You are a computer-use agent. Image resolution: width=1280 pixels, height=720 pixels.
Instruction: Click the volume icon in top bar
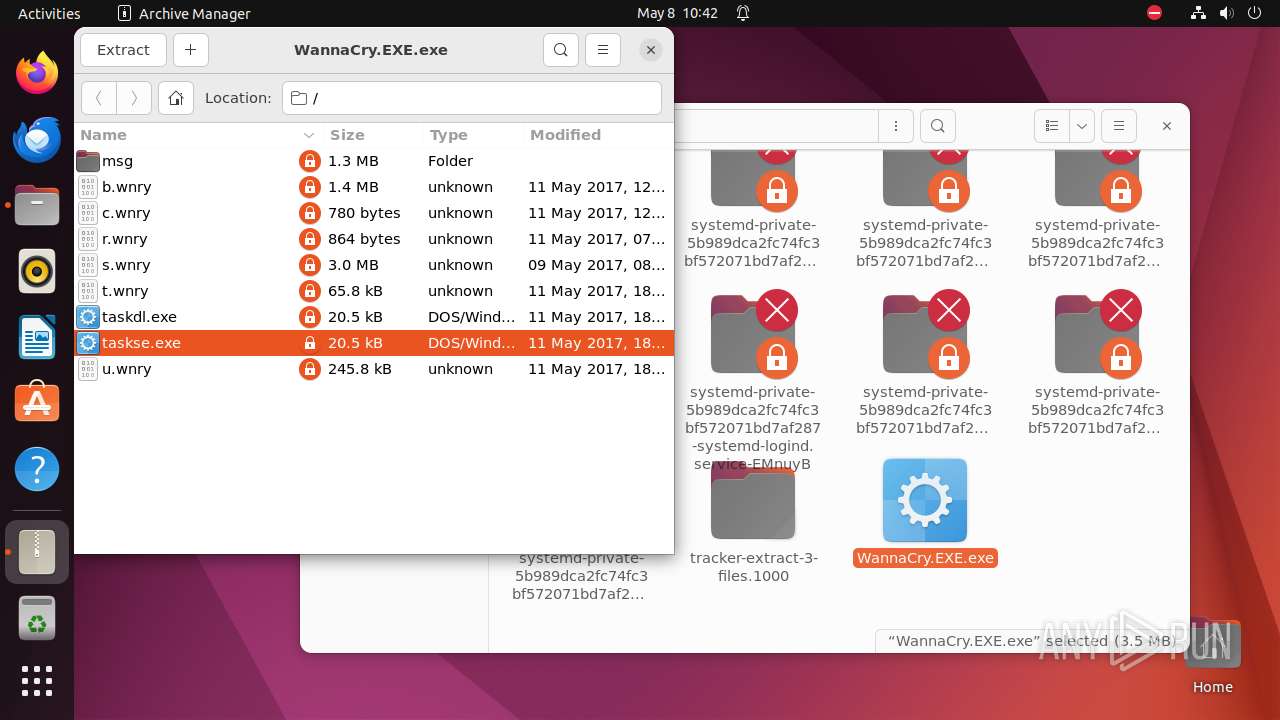pyautogui.click(x=1226, y=13)
